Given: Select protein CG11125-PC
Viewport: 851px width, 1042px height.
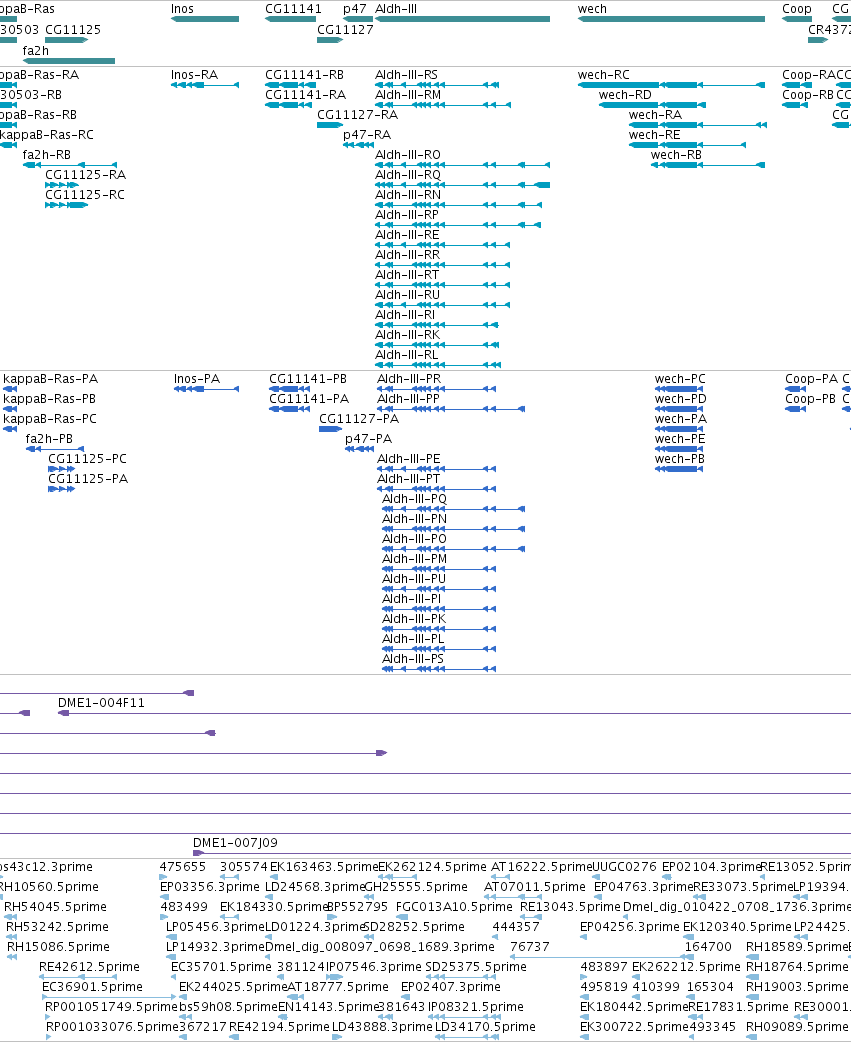Looking at the screenshot, I should tap(62, 469).
